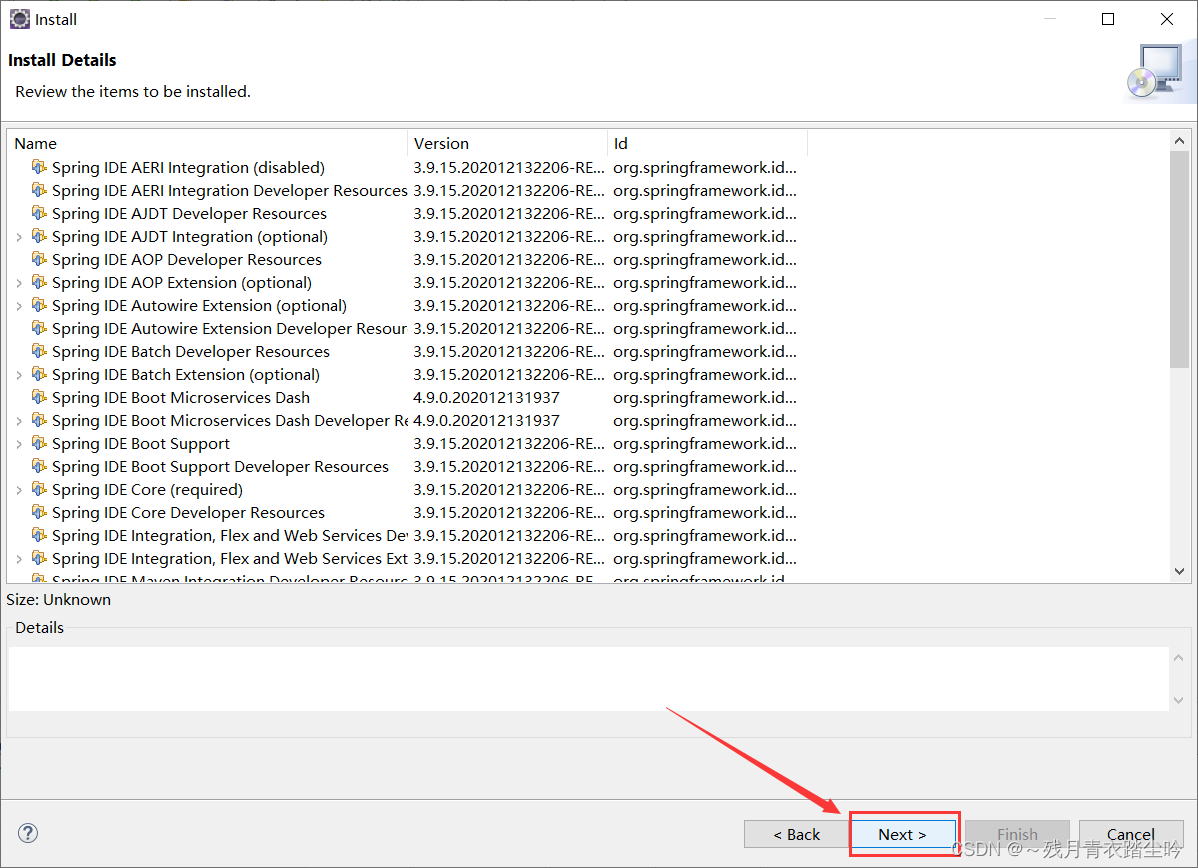Click the list scrollbar down arrow

pyautogui.click(x=1179, y=571)
